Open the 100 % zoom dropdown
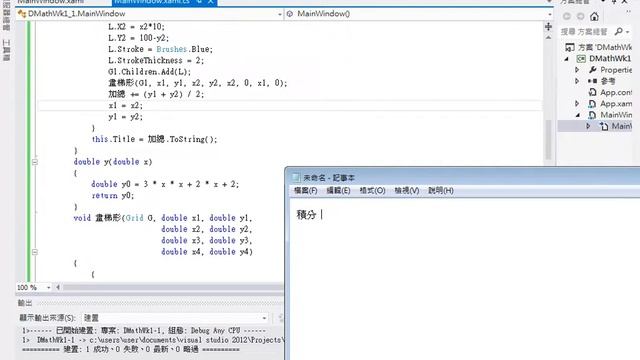The height and width of the screenshot is (360, 640). pyautogui.click(x=49, y=287)
